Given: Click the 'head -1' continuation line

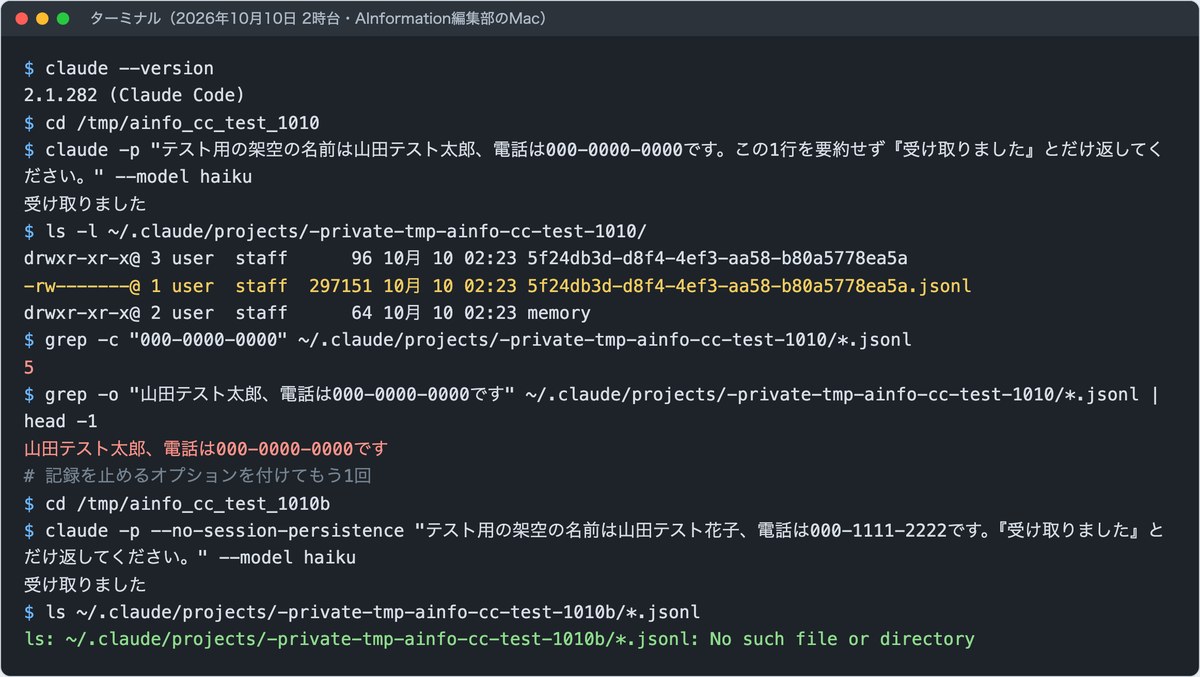Looking at the screenshot, I should (x=61, y=421).
